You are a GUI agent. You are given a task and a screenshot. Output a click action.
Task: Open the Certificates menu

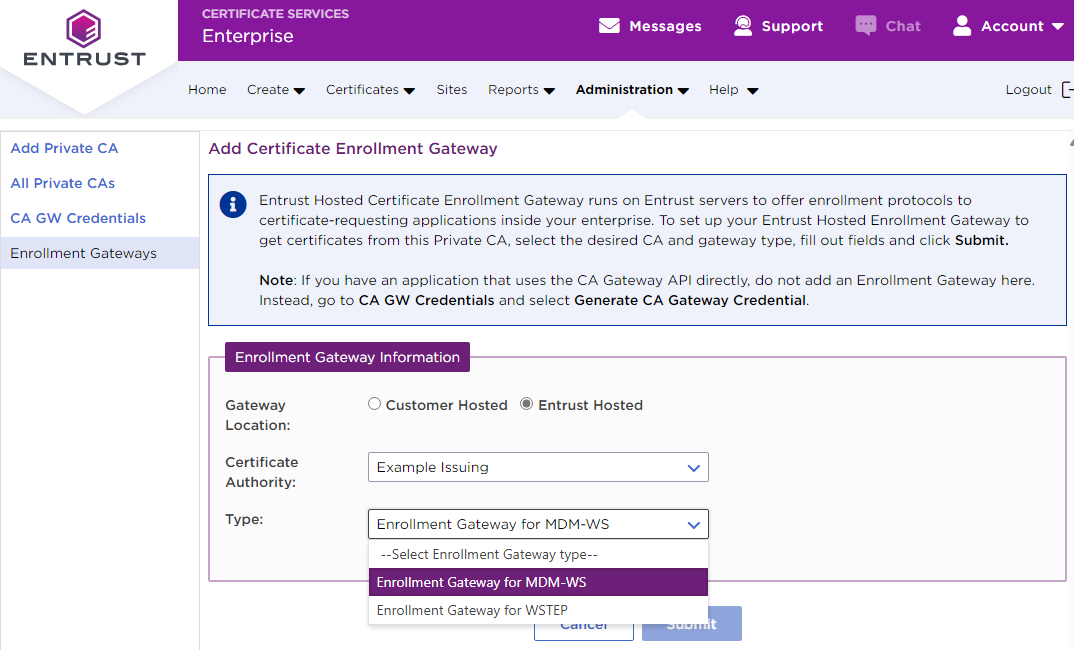pos(370,90)
